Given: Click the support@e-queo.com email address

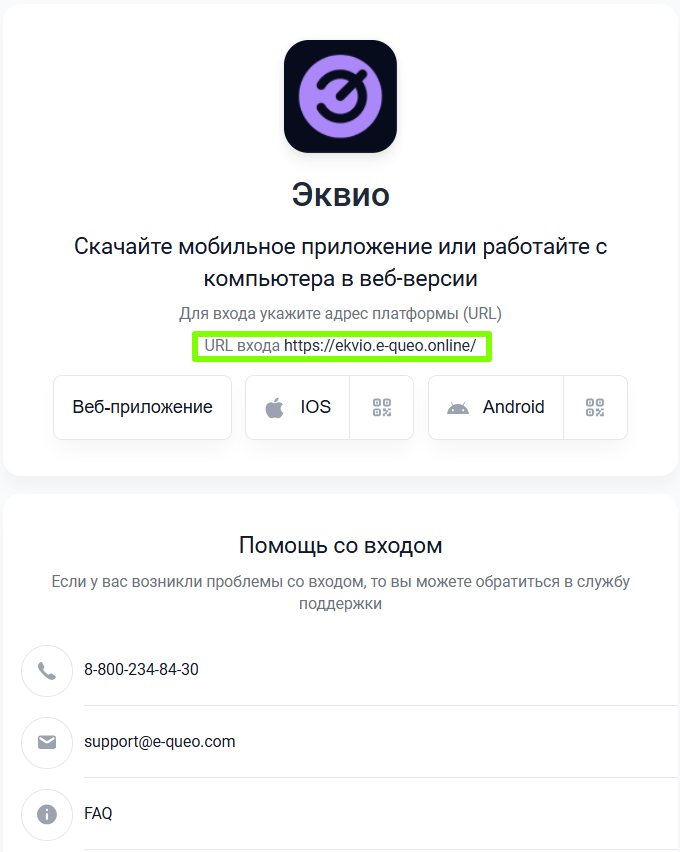Looking at the screenshot, I should (x=159, y=742).
